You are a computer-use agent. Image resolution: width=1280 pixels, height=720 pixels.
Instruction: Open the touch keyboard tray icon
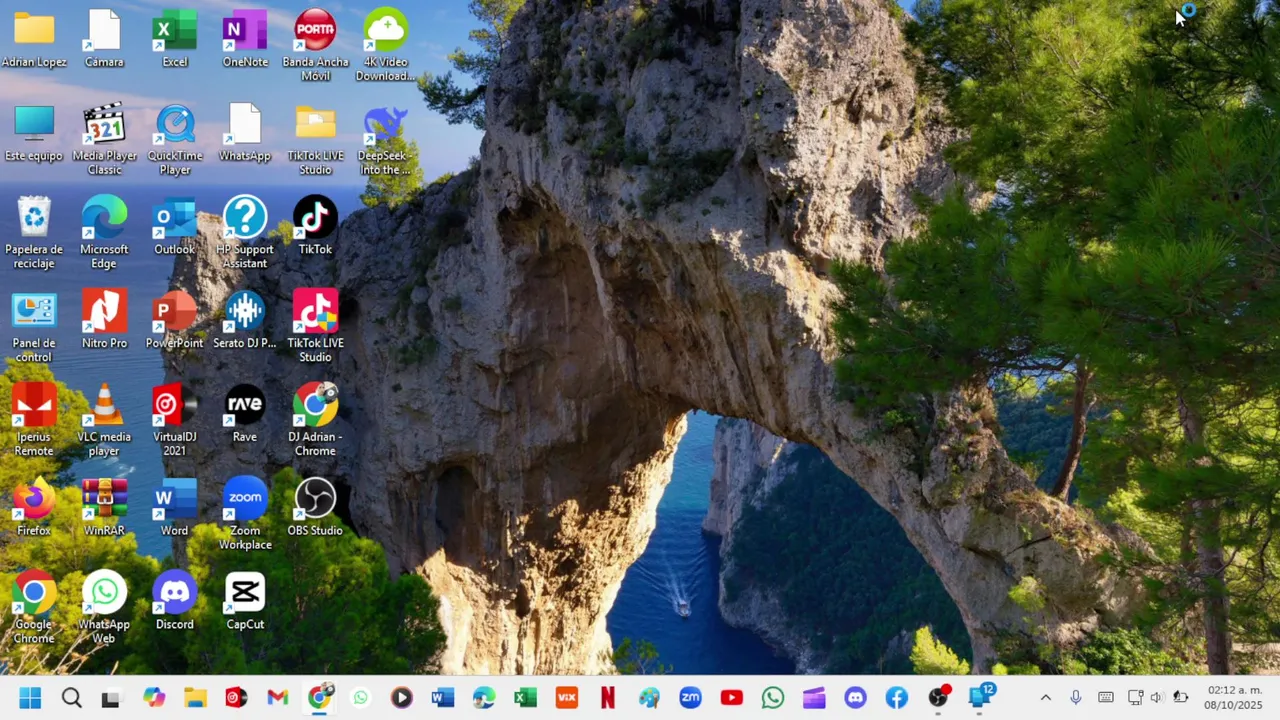click(x=1106, y=698)
